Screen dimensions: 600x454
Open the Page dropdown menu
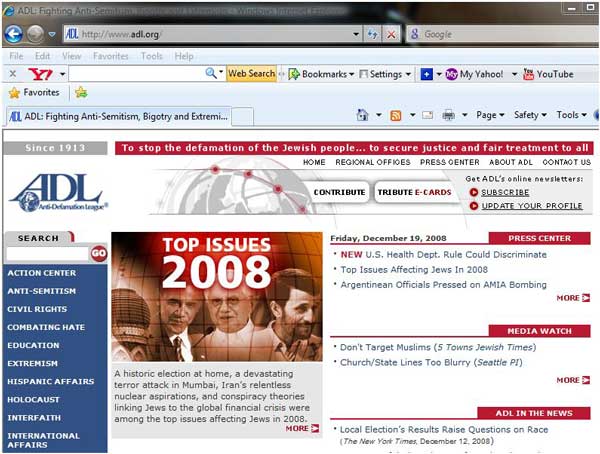[490, 115]
